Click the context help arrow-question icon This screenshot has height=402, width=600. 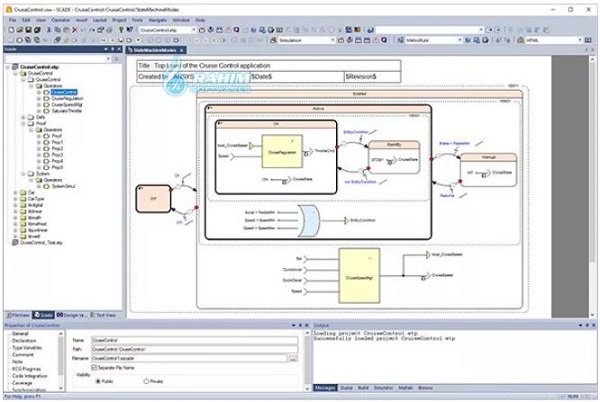pos(130,29)
